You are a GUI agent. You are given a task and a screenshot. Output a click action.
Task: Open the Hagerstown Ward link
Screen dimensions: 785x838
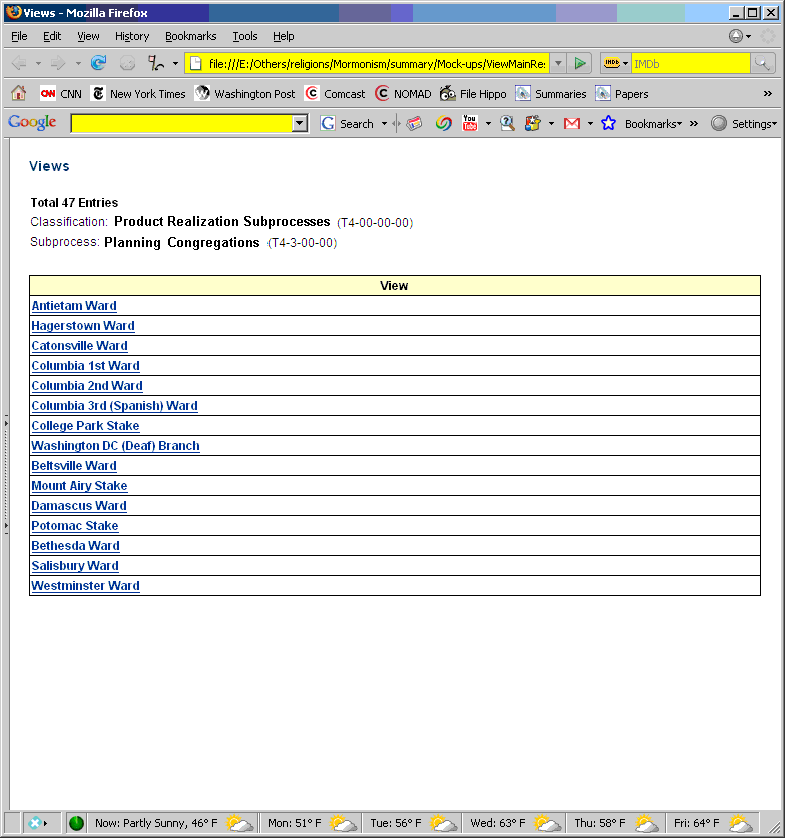pos(83,325)
